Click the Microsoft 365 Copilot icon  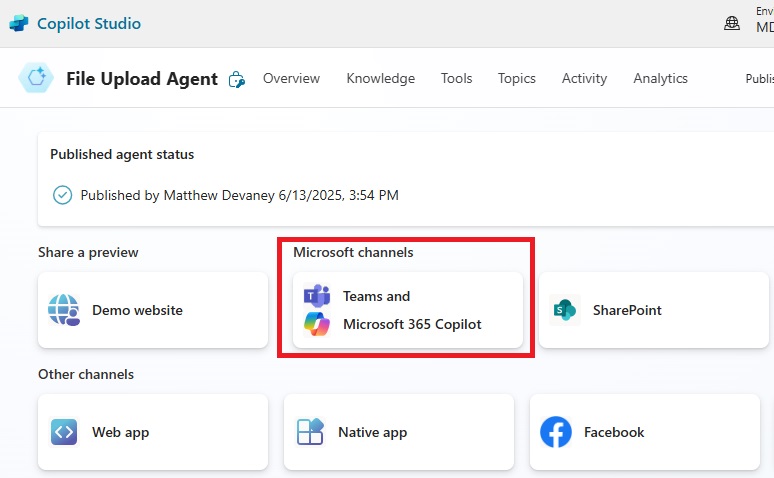316,324
